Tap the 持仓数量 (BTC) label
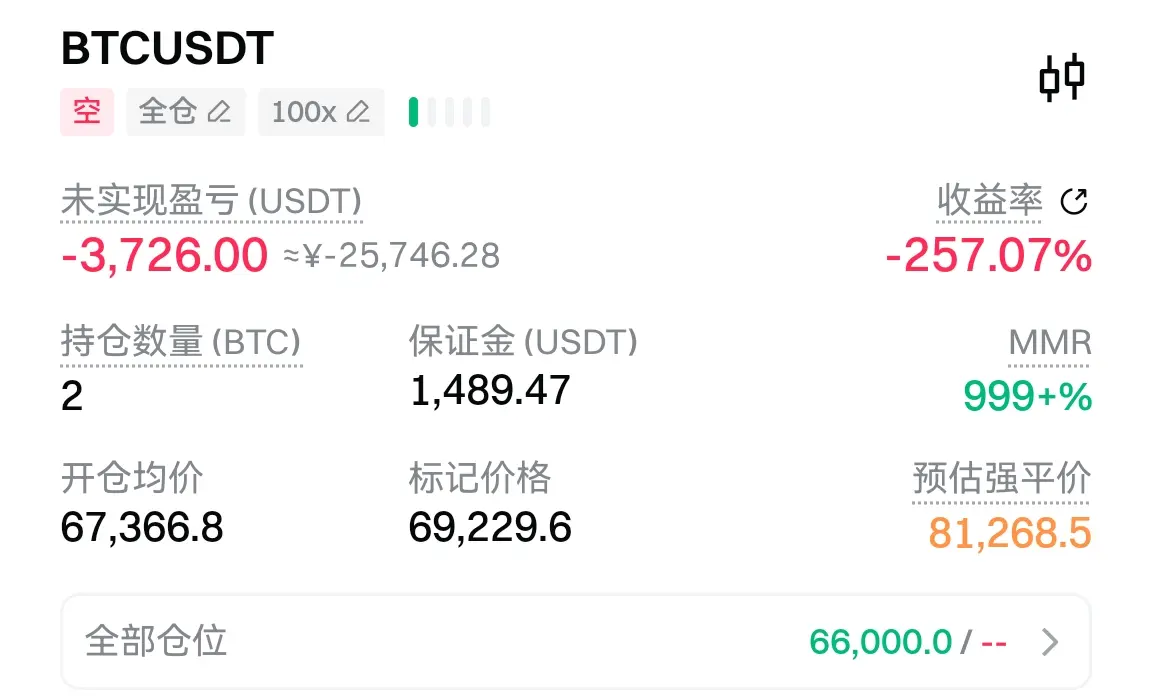 181,343
